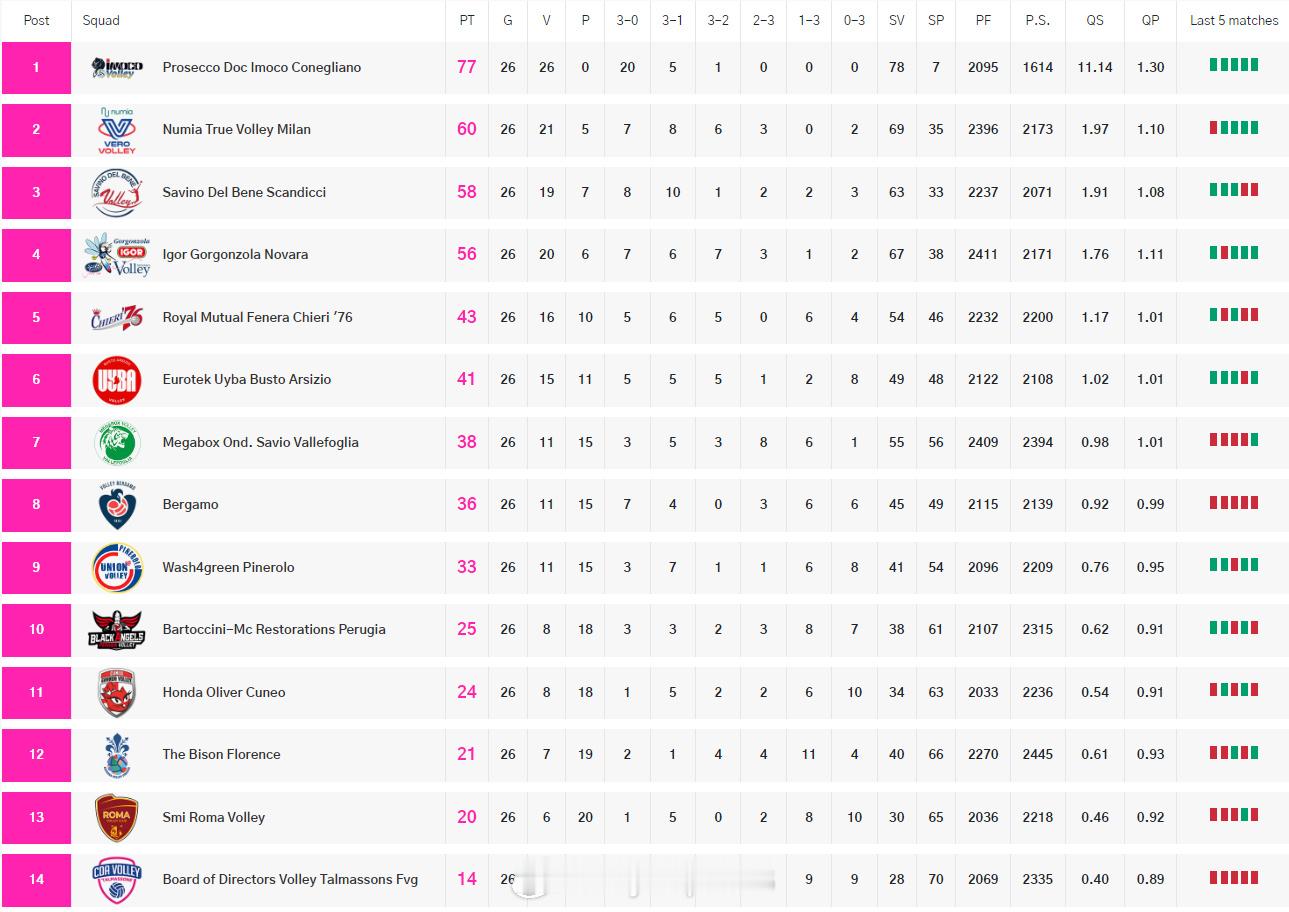Click Pinerolo's 33 points value
1289x912 pixels.
467,567
